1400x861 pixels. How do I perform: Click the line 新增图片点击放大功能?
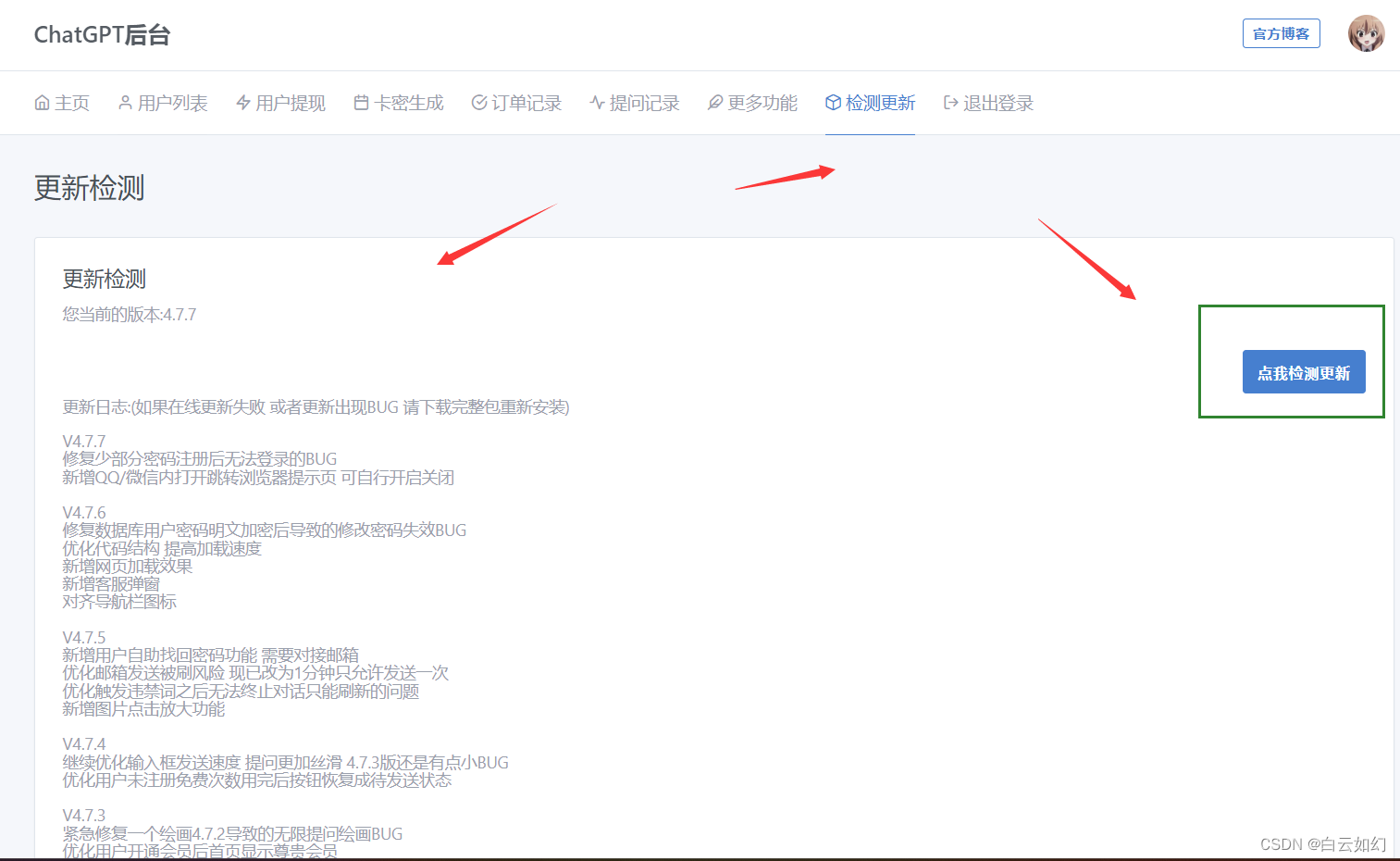(x=143, y=709)
